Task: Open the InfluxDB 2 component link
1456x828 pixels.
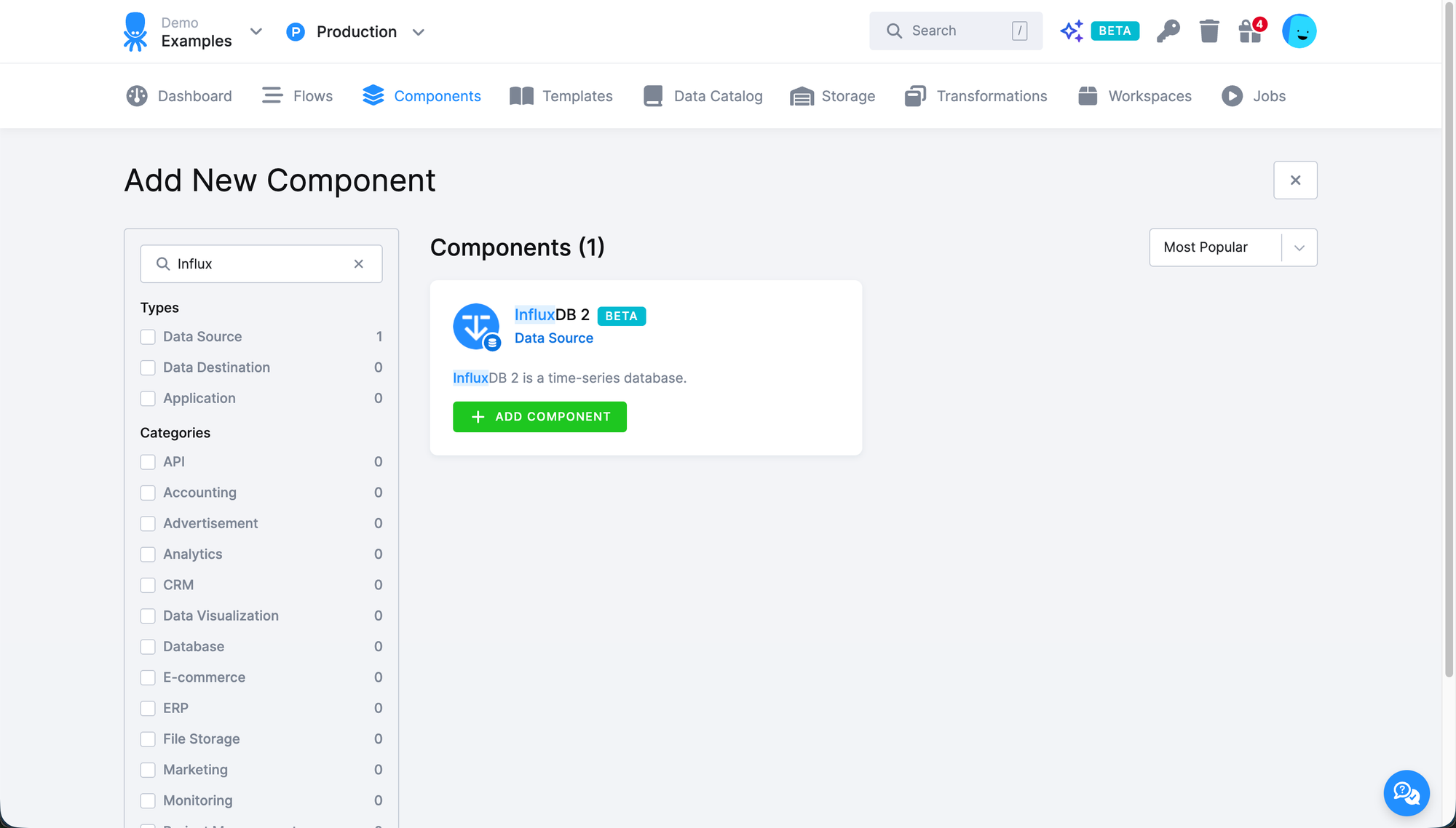Action: 551,314
